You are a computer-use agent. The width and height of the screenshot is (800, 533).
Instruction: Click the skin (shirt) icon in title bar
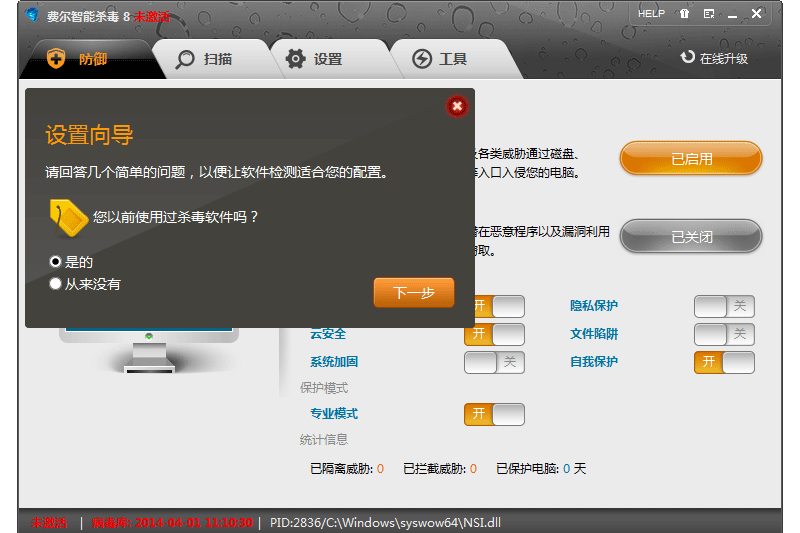pos(684,14)
